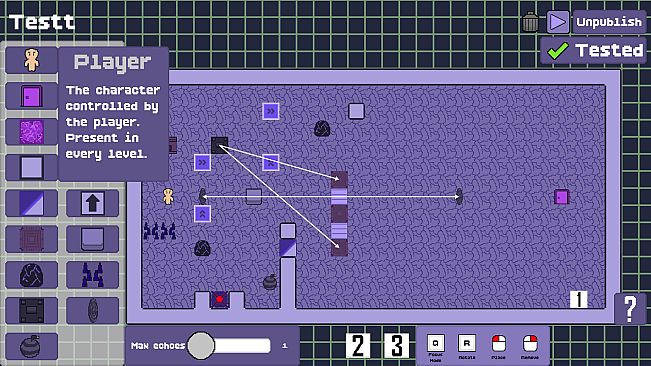Pick the portal oval palette item
This screenshot has width=651, height=366.
point(92,310)
